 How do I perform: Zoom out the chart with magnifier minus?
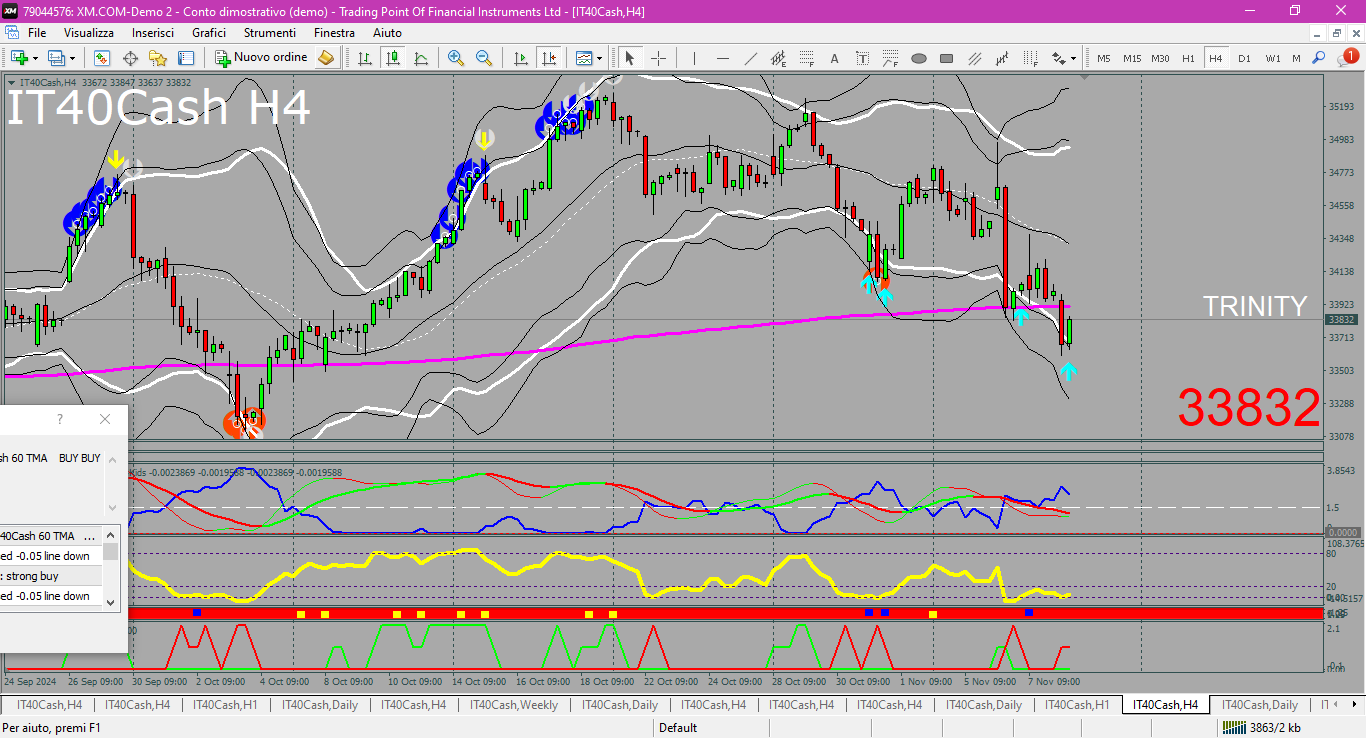(x=484, y=58)
